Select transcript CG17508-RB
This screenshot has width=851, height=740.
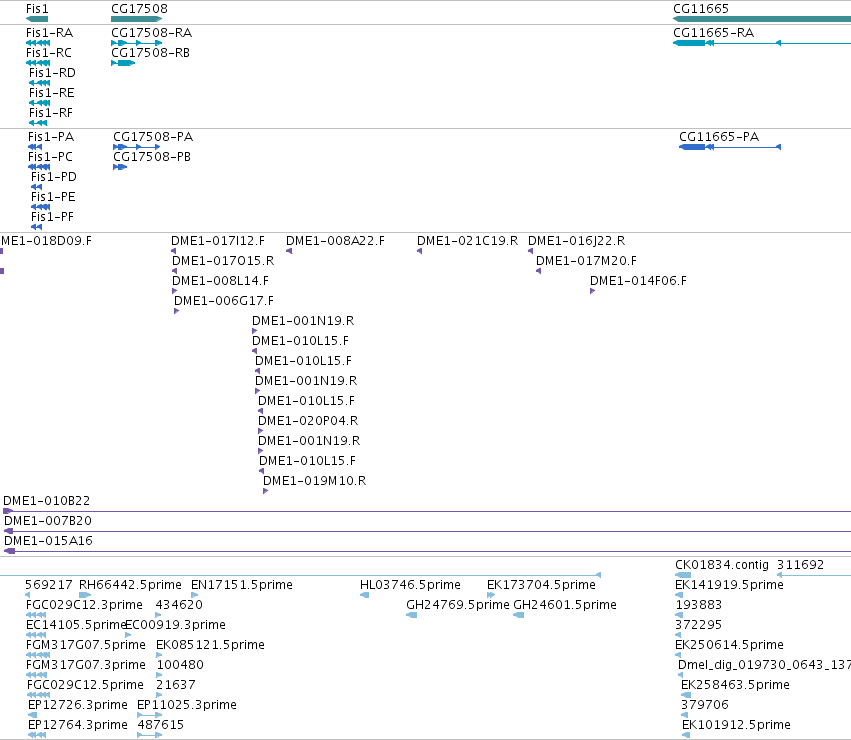click(123, 63)
